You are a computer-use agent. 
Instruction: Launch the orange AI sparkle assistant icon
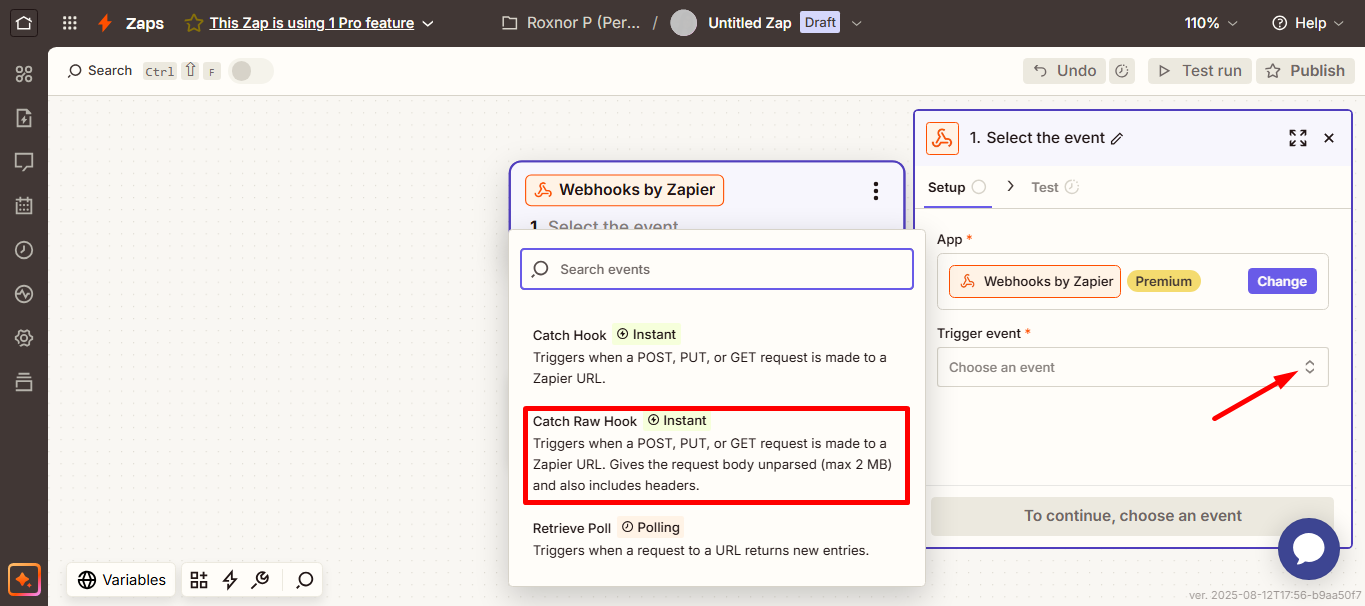tap(24, 580)
